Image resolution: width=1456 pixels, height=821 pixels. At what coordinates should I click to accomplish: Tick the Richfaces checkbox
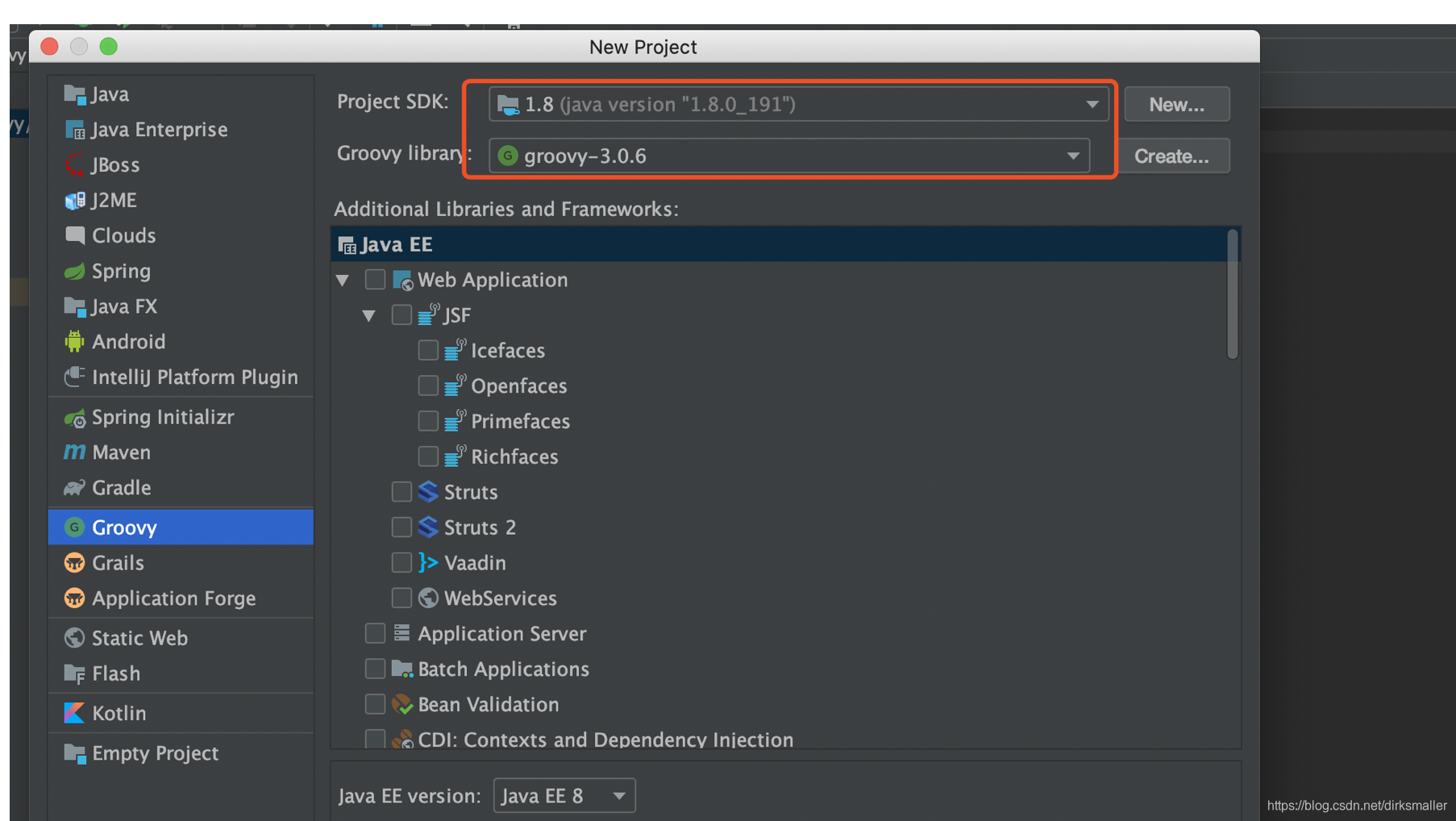[428, 457]
